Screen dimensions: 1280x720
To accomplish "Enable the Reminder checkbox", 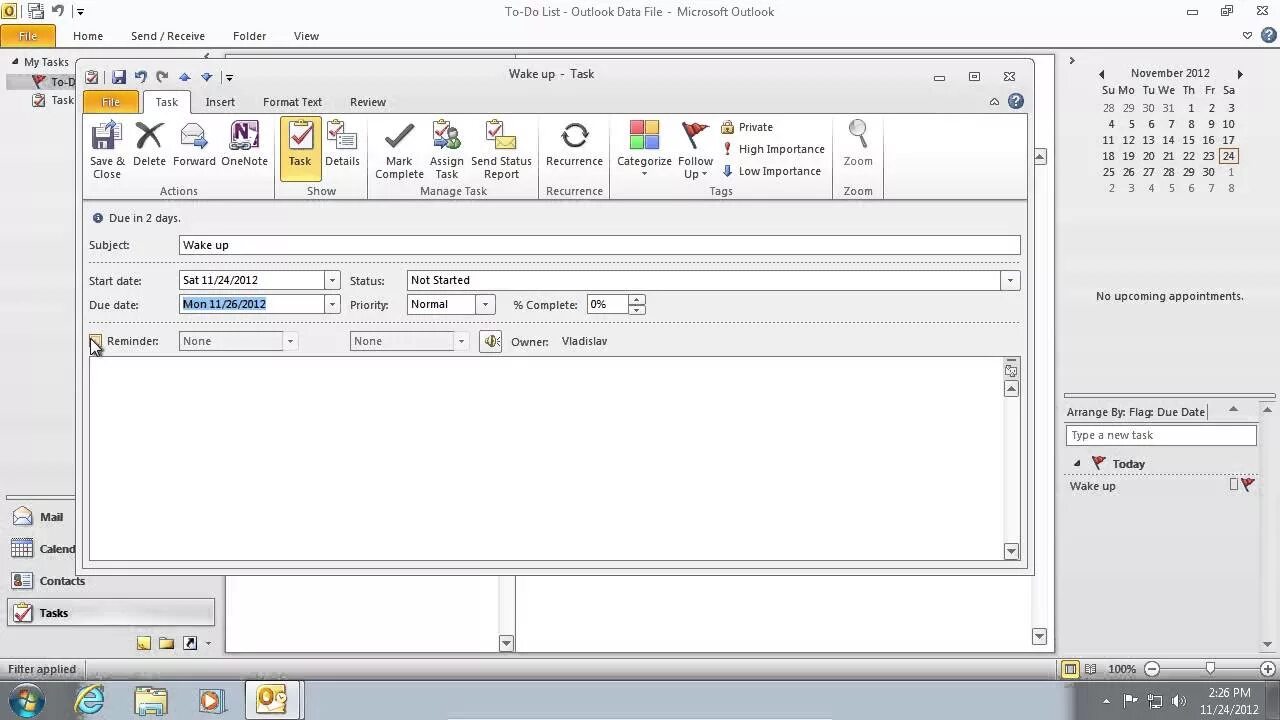I will [x=96, y=341].
